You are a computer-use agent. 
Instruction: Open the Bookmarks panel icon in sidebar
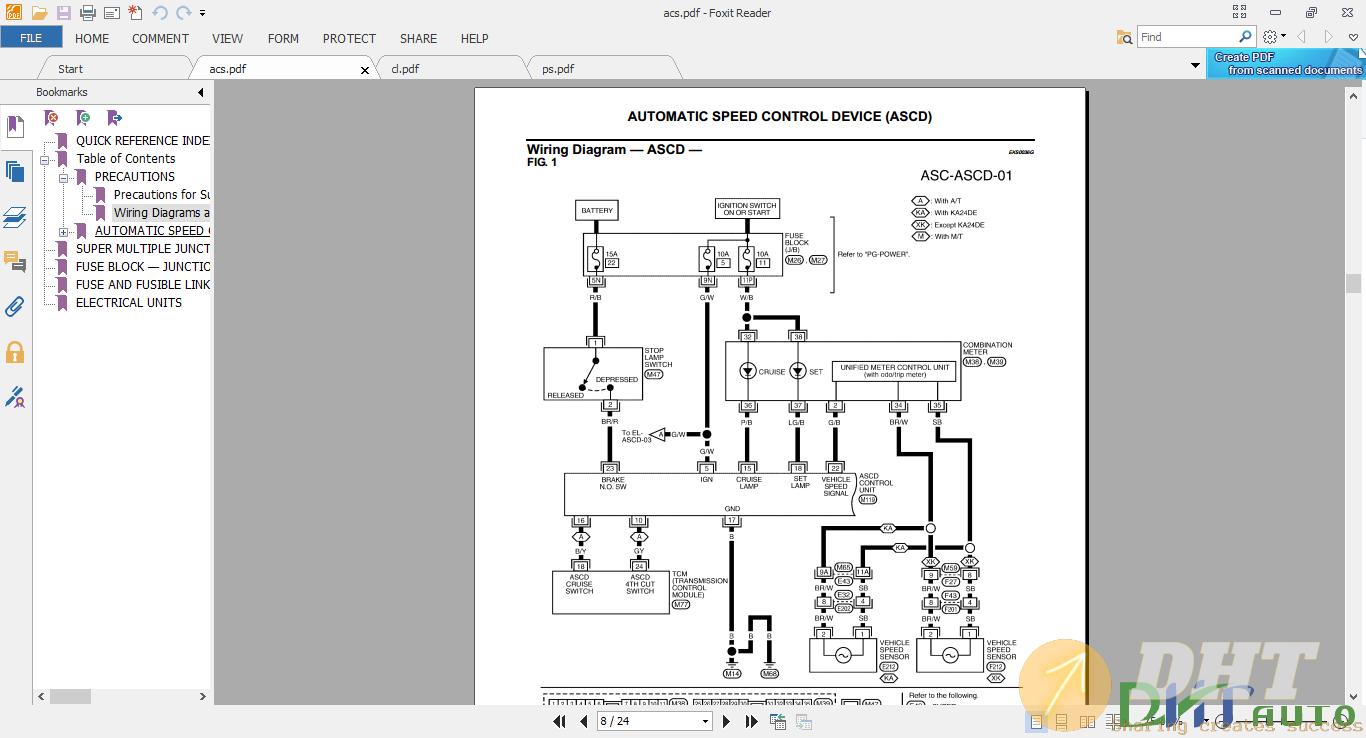click(15, 127)
